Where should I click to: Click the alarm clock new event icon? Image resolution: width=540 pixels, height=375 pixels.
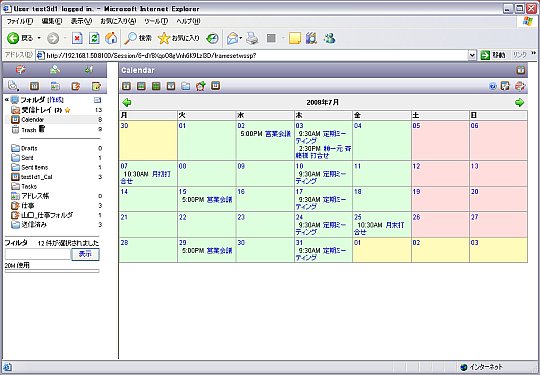tap(200, 86)
